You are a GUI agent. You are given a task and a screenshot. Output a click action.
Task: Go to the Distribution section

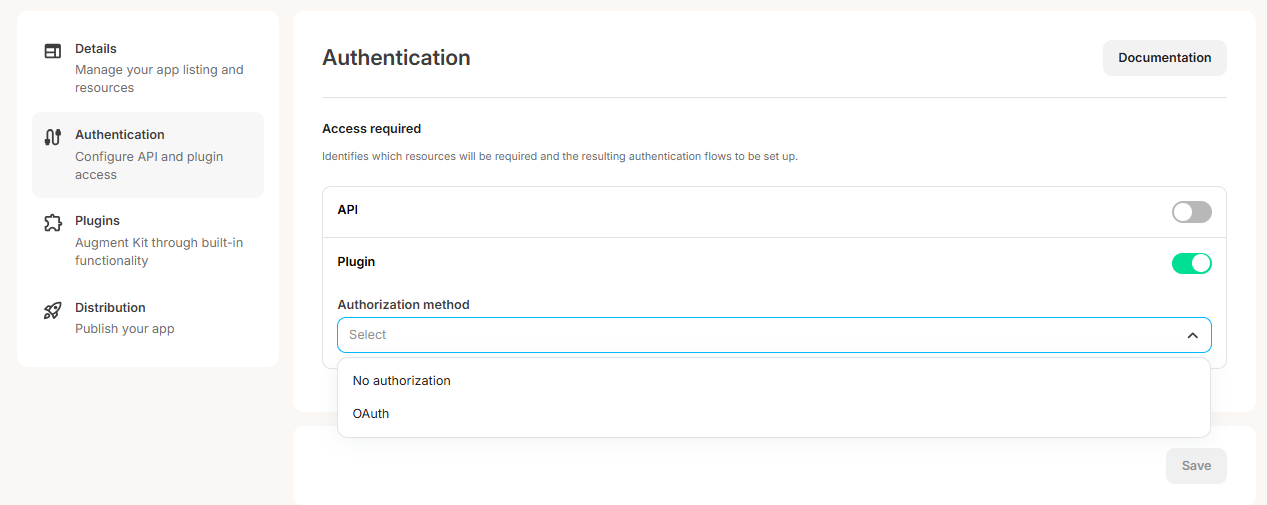[148, 318]
